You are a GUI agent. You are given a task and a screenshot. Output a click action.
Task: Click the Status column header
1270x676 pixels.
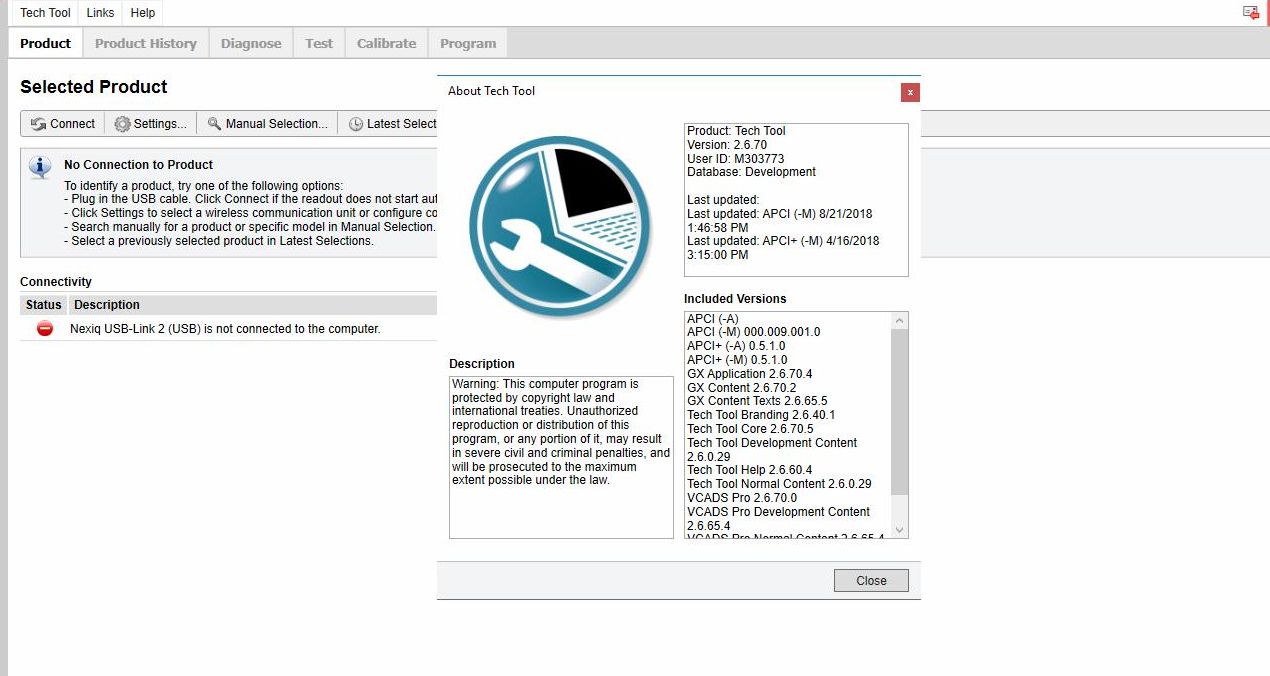44,305
